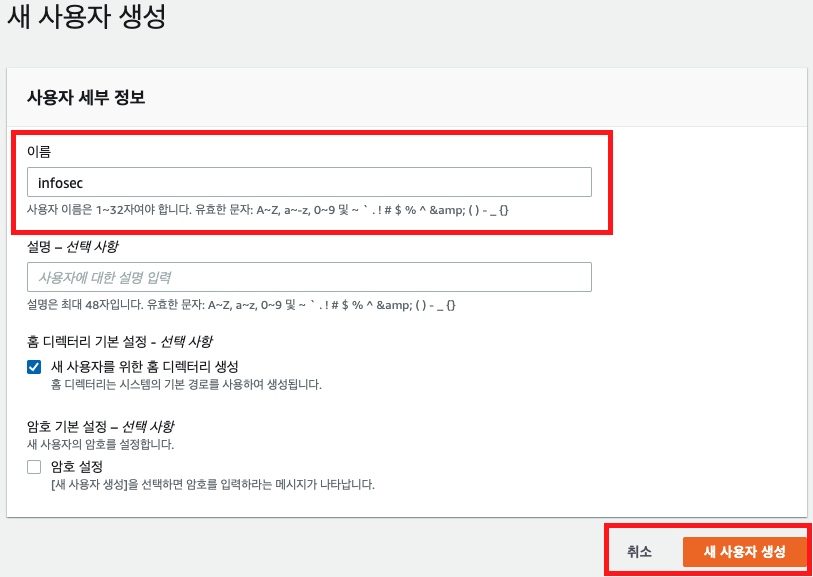Click the 취소 button
The image size is (813, 577).
click(639, 551)
